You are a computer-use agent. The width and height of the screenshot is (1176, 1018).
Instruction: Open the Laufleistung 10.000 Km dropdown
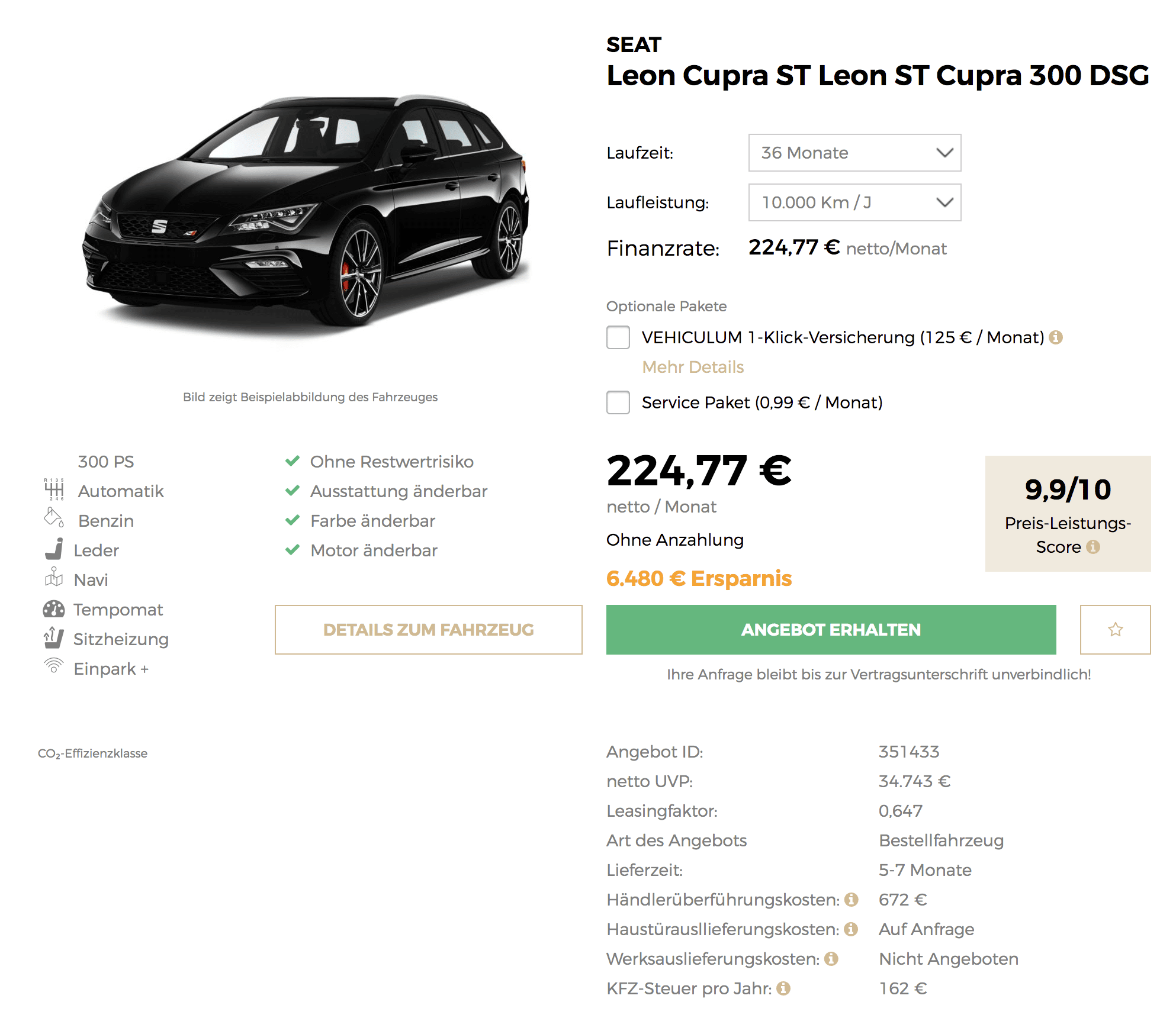[854, 202]
